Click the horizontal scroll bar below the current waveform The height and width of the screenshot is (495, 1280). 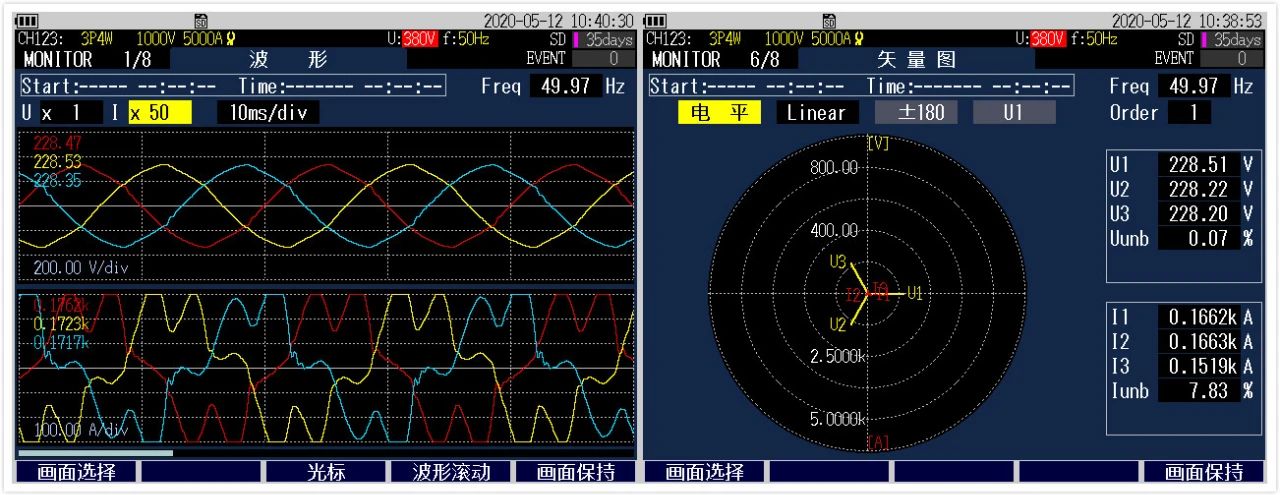tap(96, 453)
